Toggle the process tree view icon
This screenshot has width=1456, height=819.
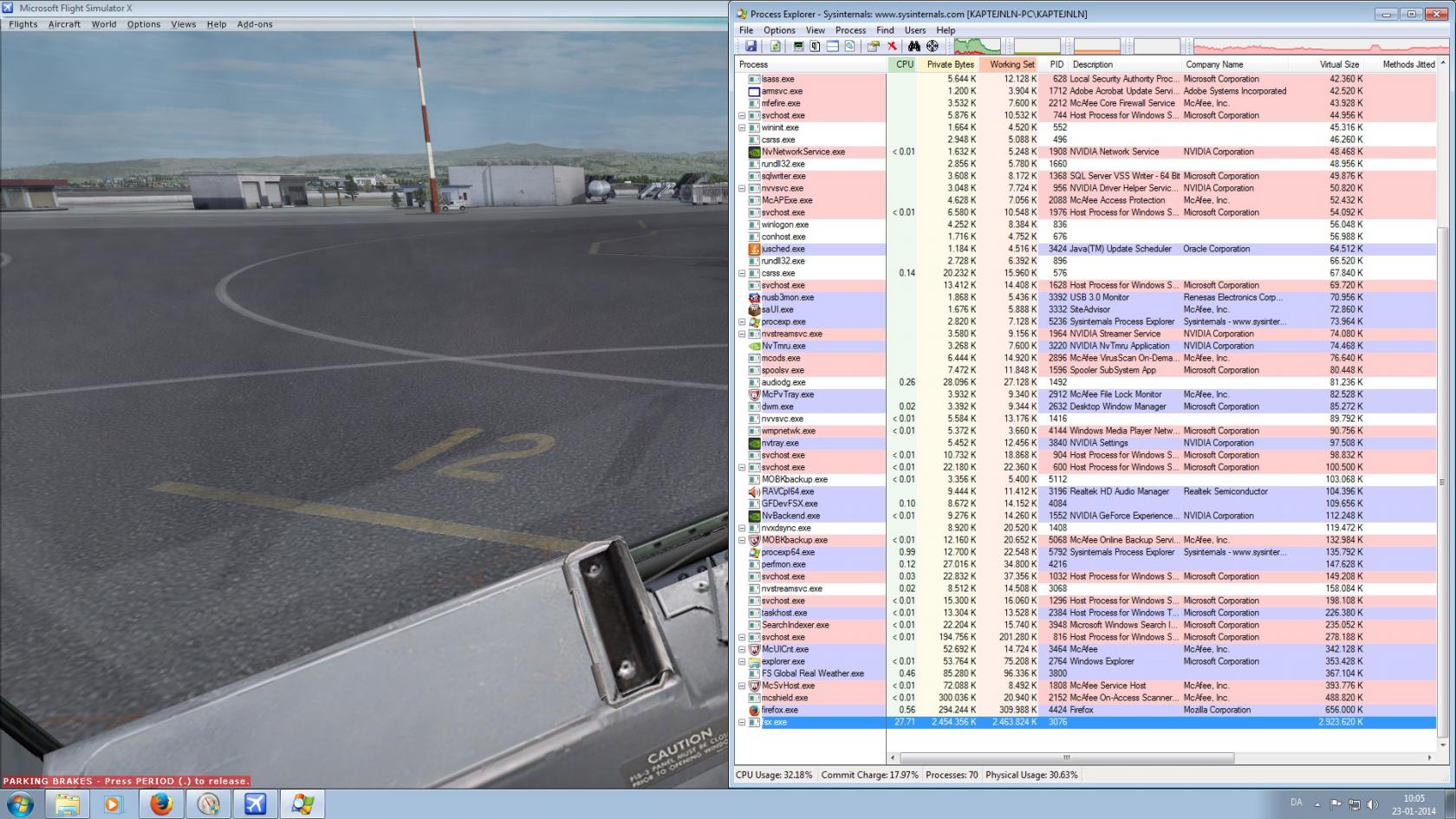click(816, 46)
